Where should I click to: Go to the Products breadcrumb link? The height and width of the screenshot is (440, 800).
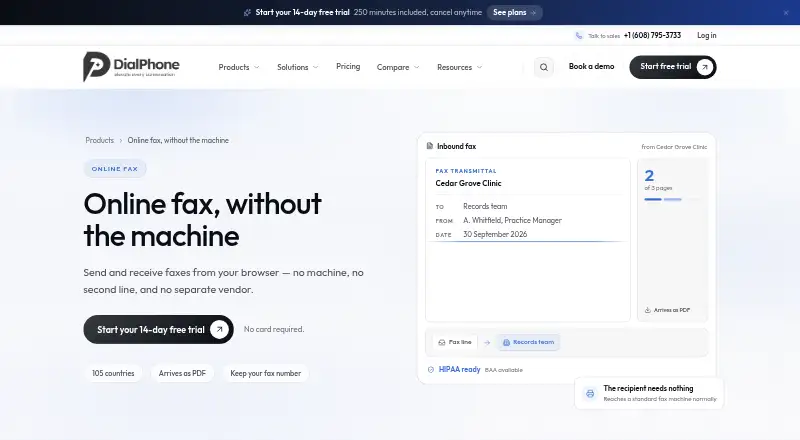pos(99,140)
